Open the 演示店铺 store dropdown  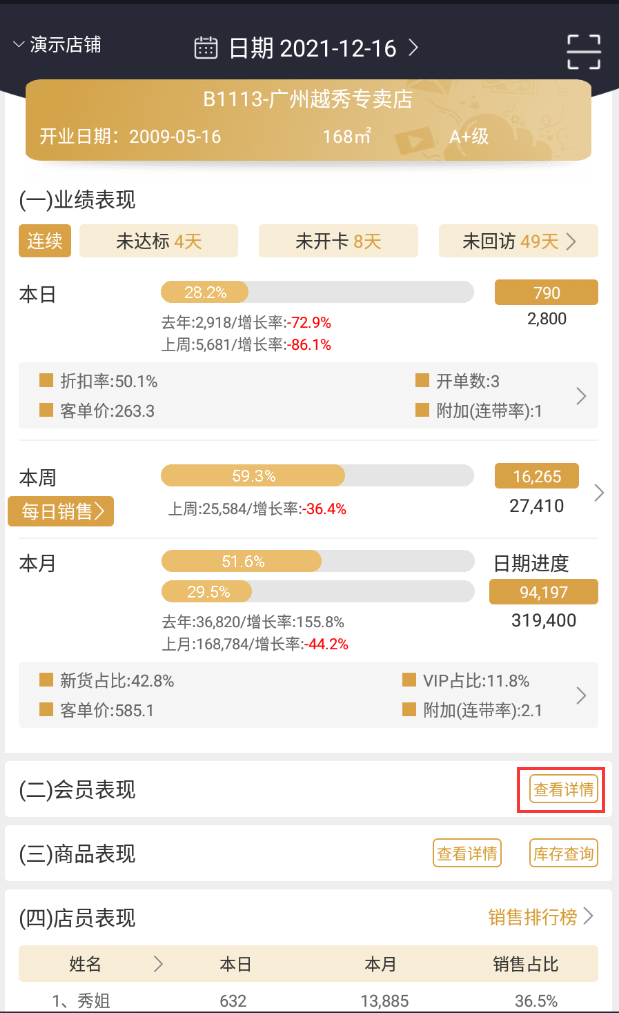click(58, 45)
